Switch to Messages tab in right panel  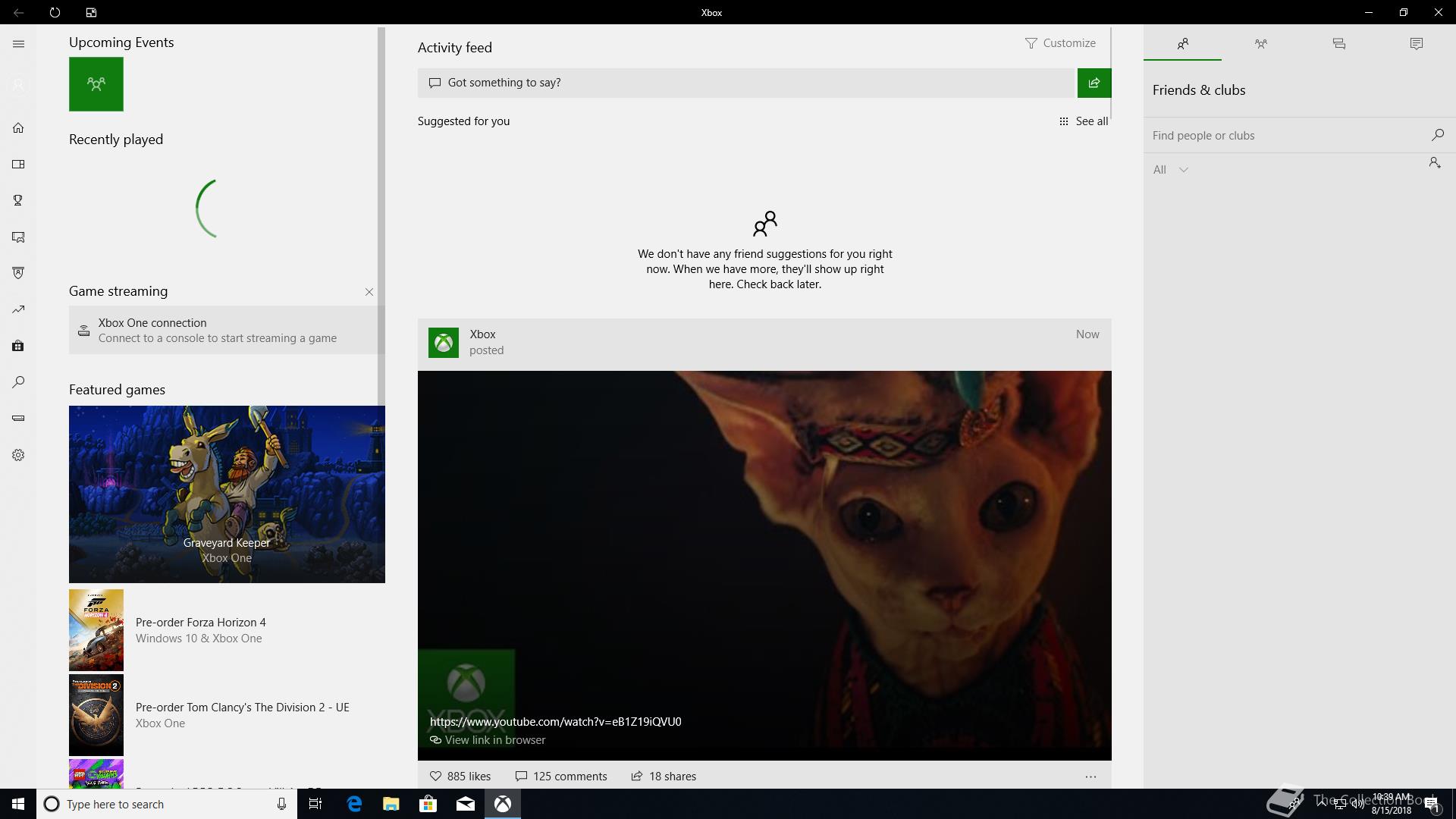click(1339, 44)
